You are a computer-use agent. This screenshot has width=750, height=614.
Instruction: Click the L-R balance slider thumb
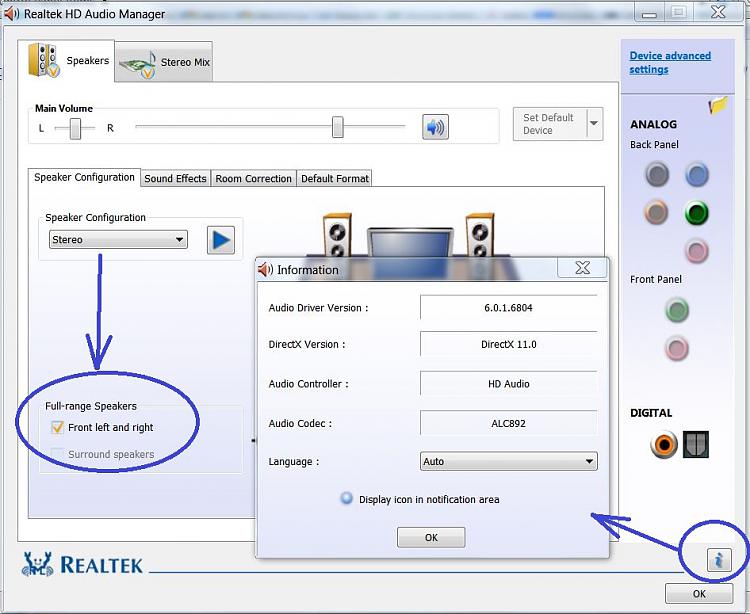[x=75, y=128]
